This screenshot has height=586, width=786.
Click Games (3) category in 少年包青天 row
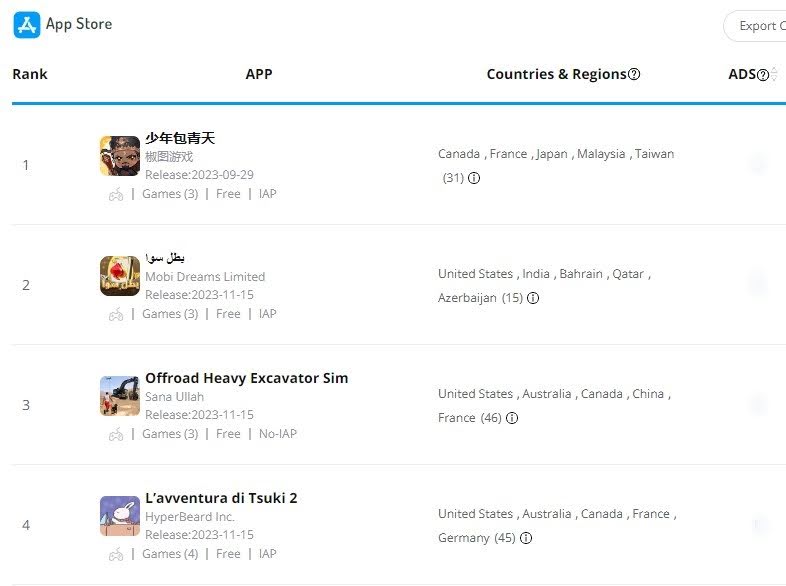pos(170,194)
